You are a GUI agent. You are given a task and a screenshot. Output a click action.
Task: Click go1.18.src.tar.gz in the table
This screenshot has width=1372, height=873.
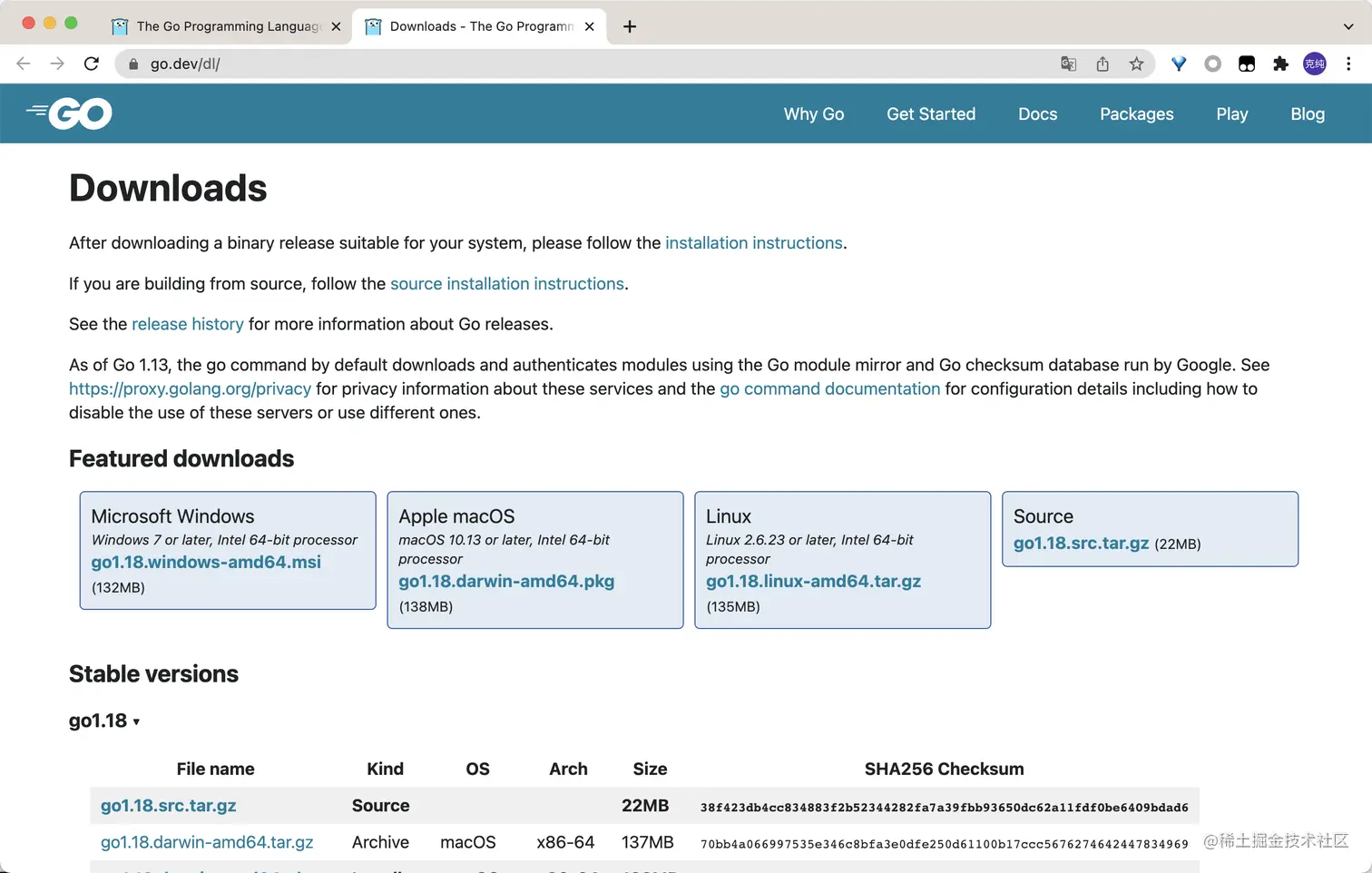(x=168, y=806)
